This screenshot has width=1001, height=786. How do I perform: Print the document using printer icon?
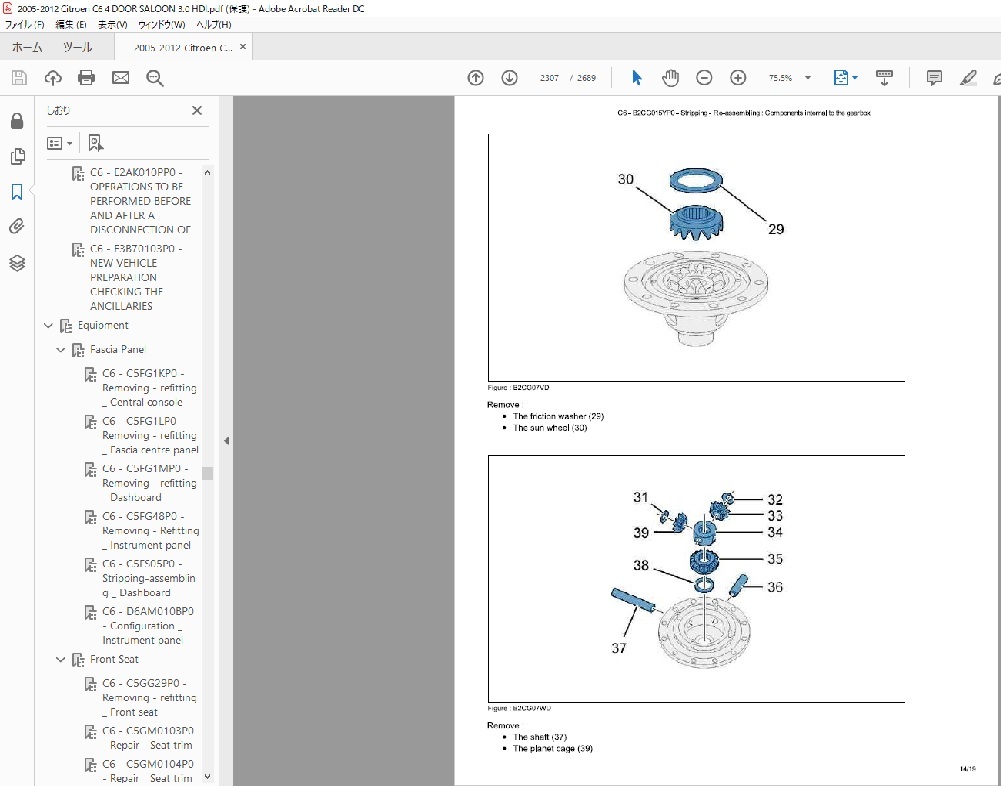pyautogui.click(x=86, y=78)
